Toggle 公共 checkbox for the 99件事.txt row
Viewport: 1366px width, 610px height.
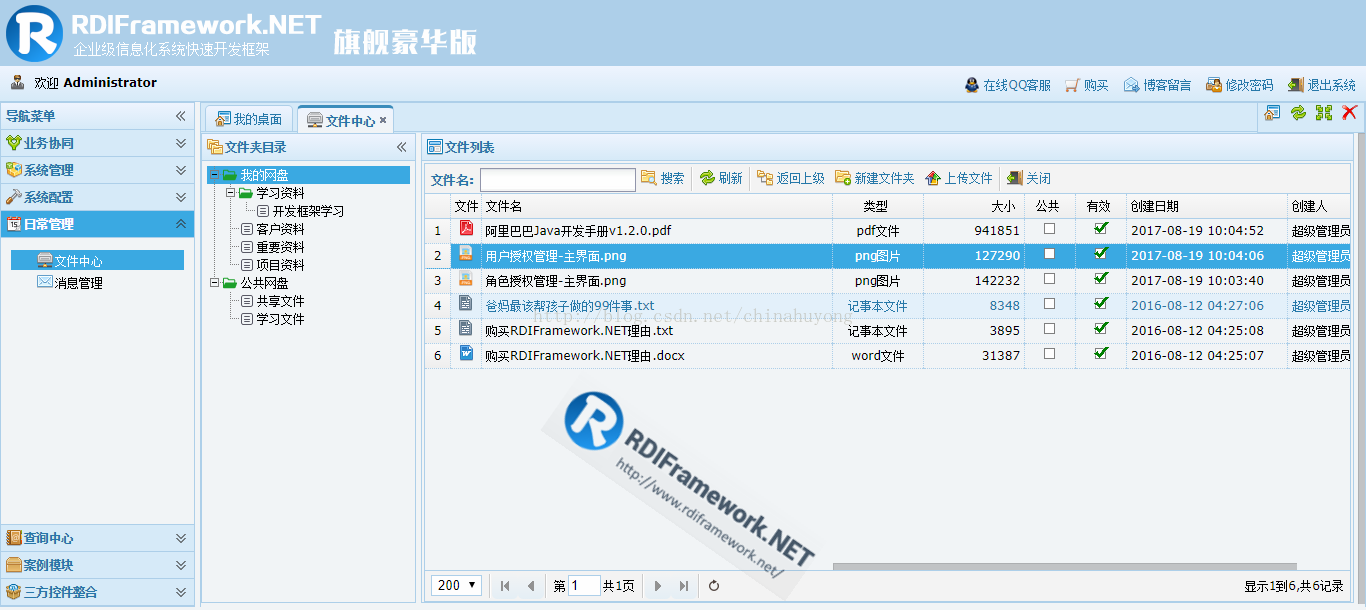tap(1049, 303)
